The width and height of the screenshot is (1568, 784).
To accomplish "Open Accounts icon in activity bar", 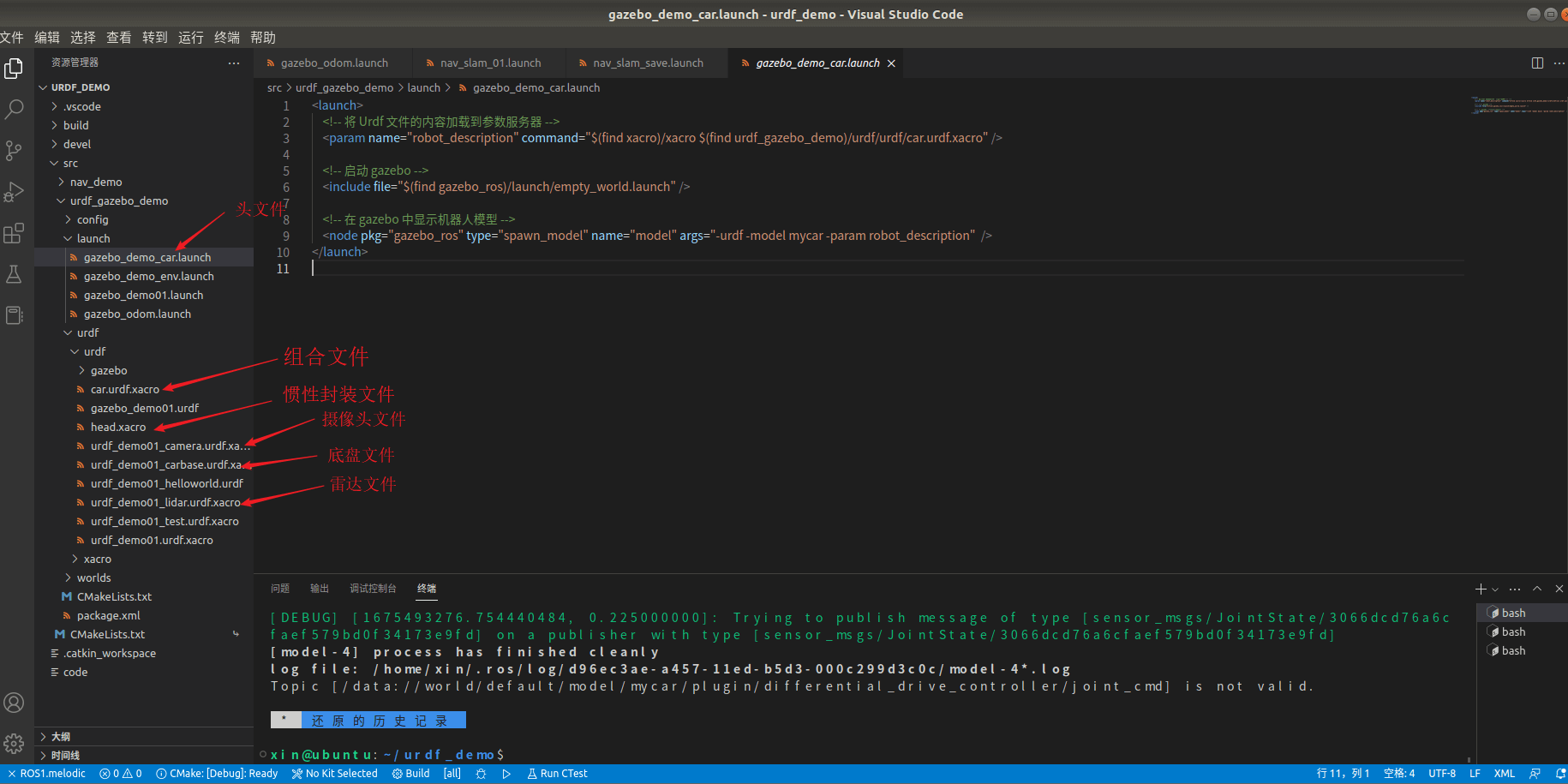I will pos(14,703).
